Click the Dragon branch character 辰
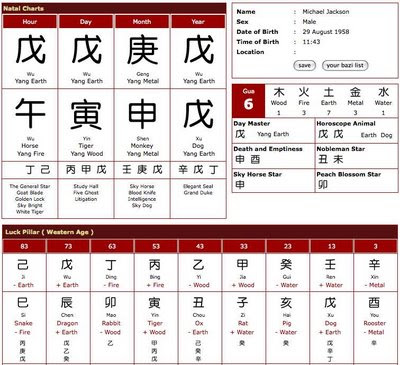 (67, 303)
